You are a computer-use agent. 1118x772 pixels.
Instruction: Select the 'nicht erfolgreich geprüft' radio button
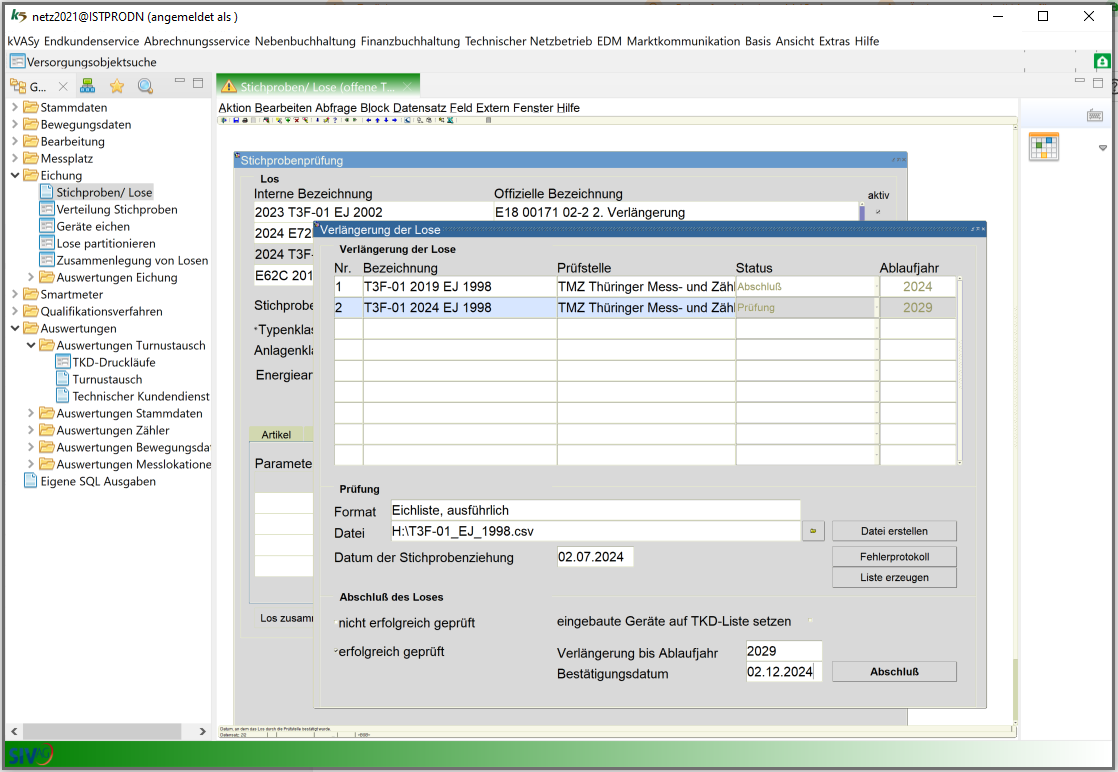click(x=337, y=623)
